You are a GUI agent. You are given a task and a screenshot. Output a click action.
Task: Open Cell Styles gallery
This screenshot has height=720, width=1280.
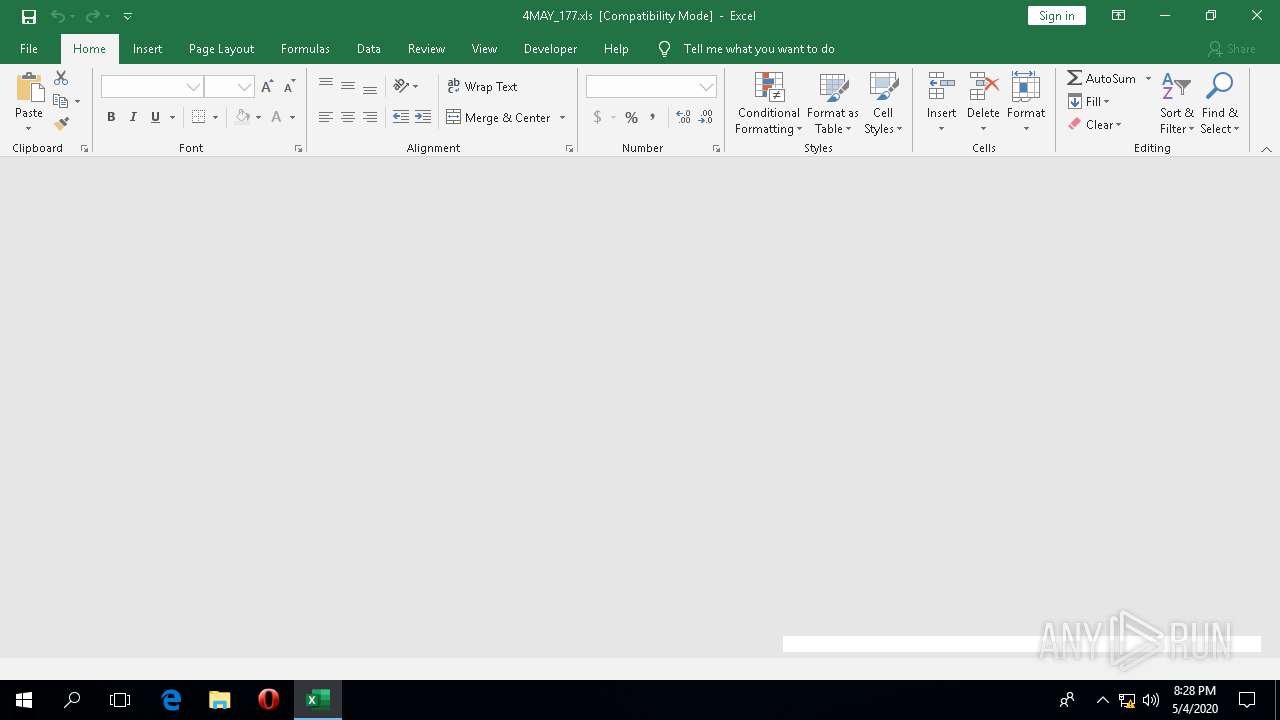click(883, 104)
